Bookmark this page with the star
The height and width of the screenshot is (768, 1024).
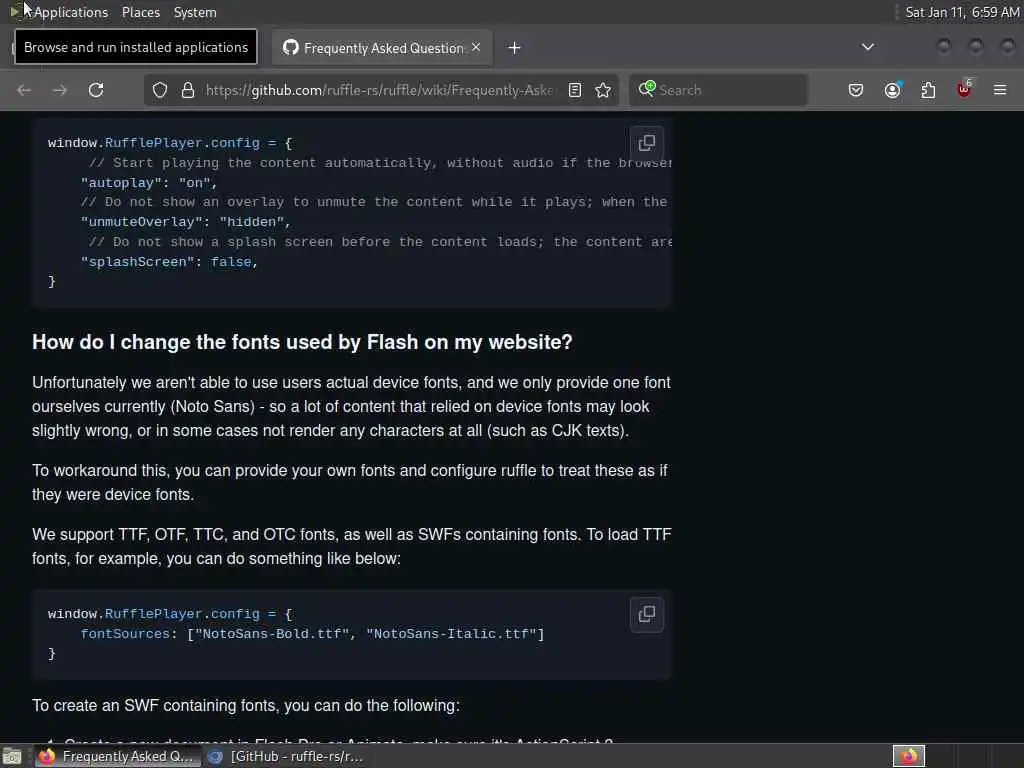click(x=603, y=90)
